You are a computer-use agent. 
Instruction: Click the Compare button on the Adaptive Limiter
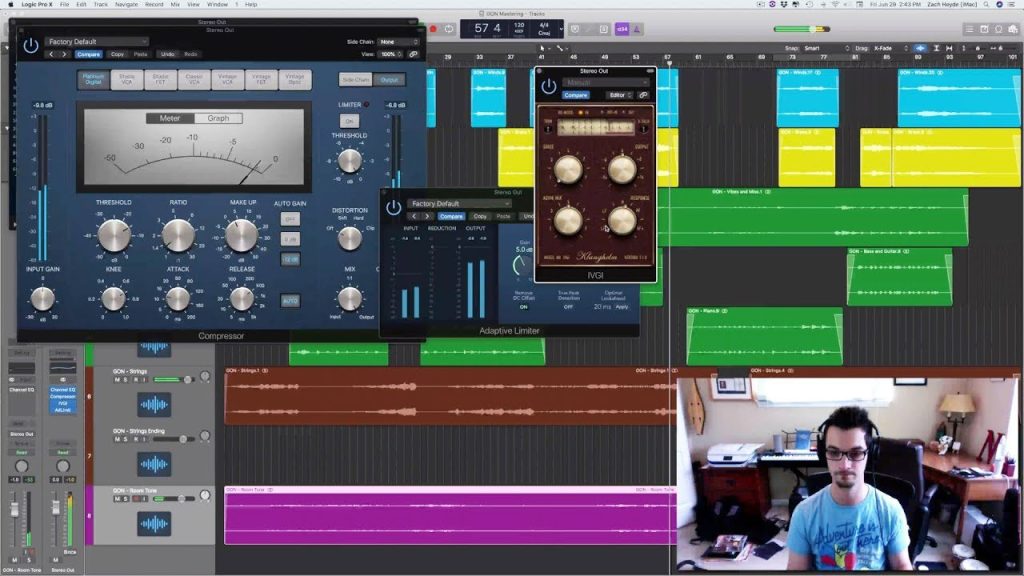tap(451, 216)
